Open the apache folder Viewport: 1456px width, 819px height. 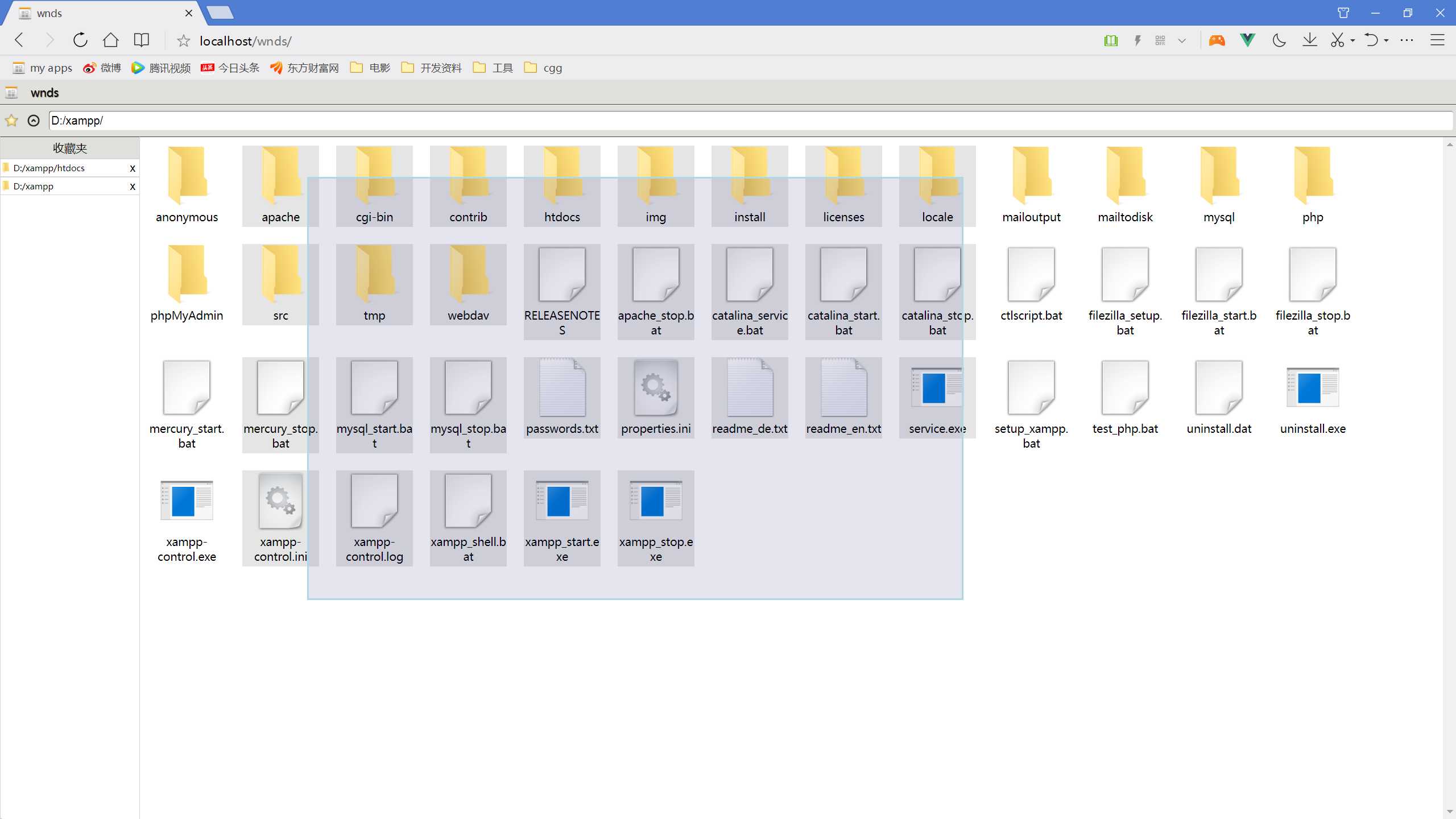[280, 186]
